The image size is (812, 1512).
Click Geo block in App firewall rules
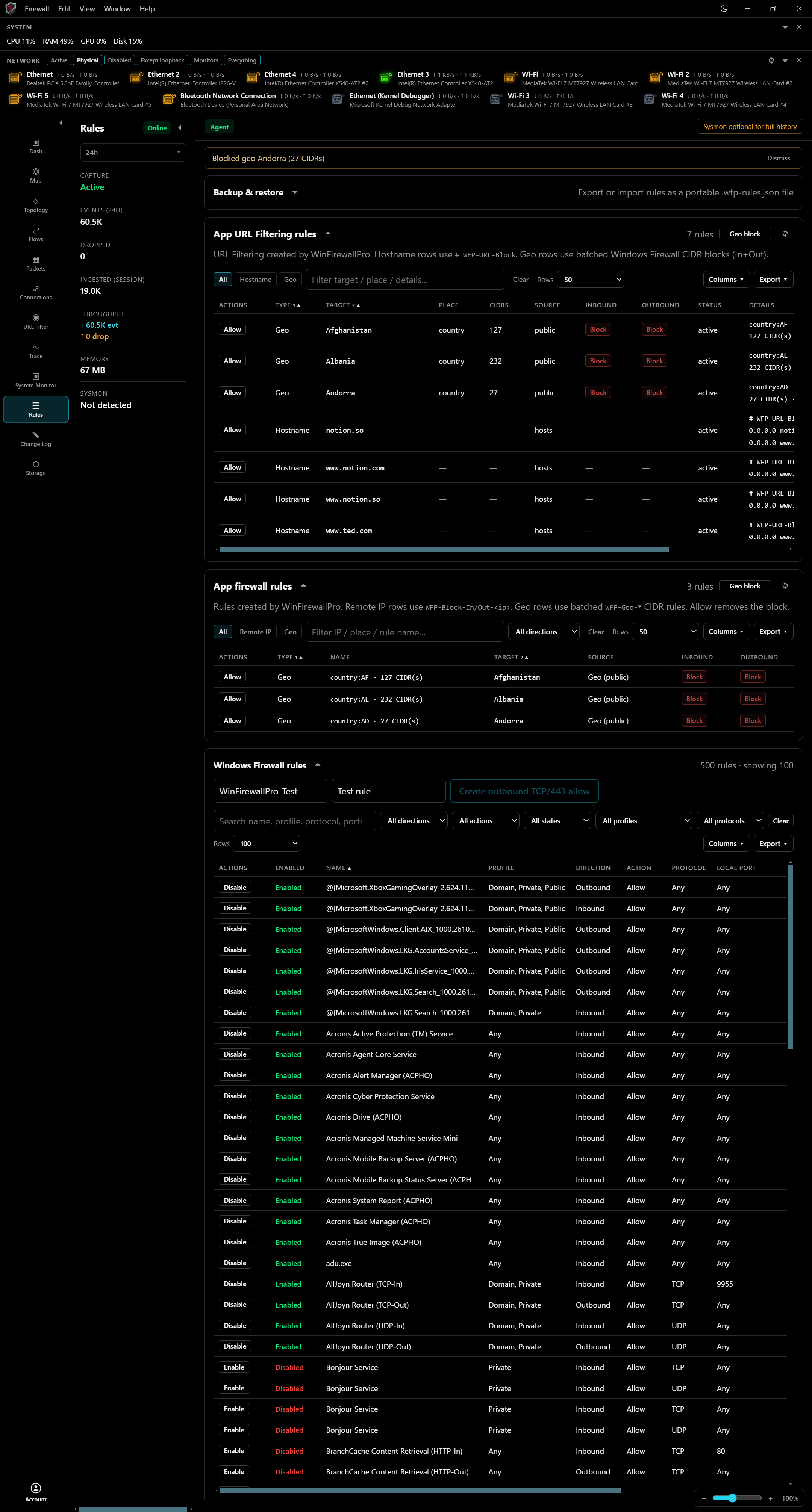[x=744, y=586]
